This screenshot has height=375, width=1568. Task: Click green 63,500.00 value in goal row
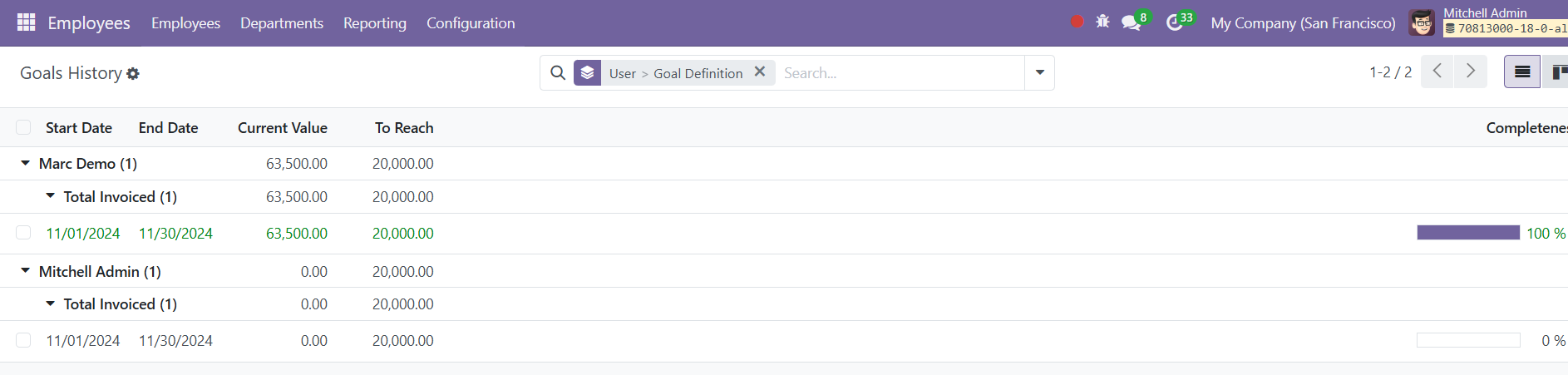point(296,234)
